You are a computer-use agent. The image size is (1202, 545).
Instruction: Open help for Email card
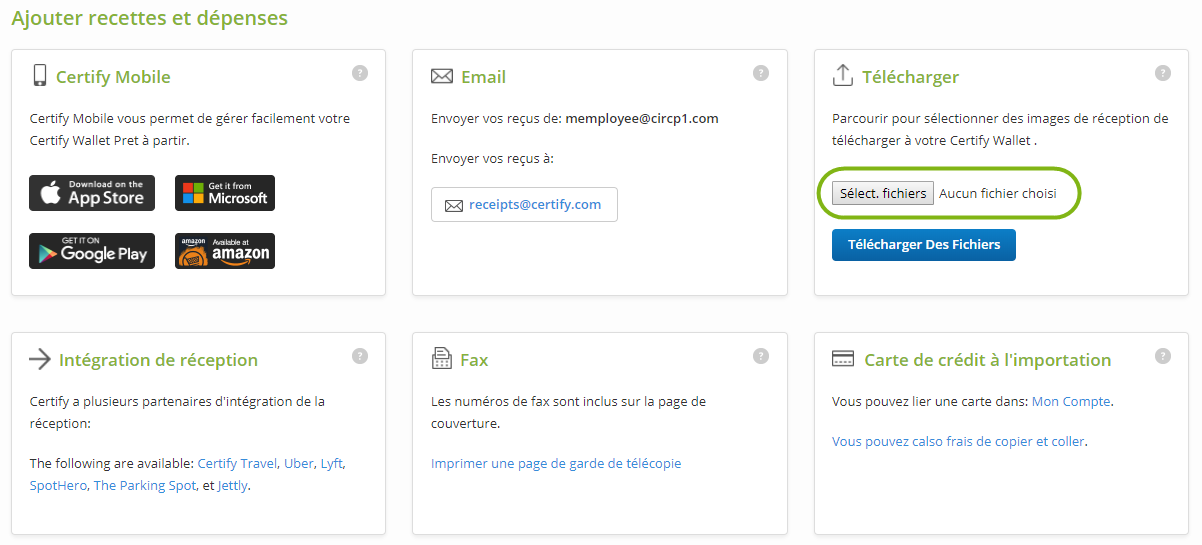point(761,73)
